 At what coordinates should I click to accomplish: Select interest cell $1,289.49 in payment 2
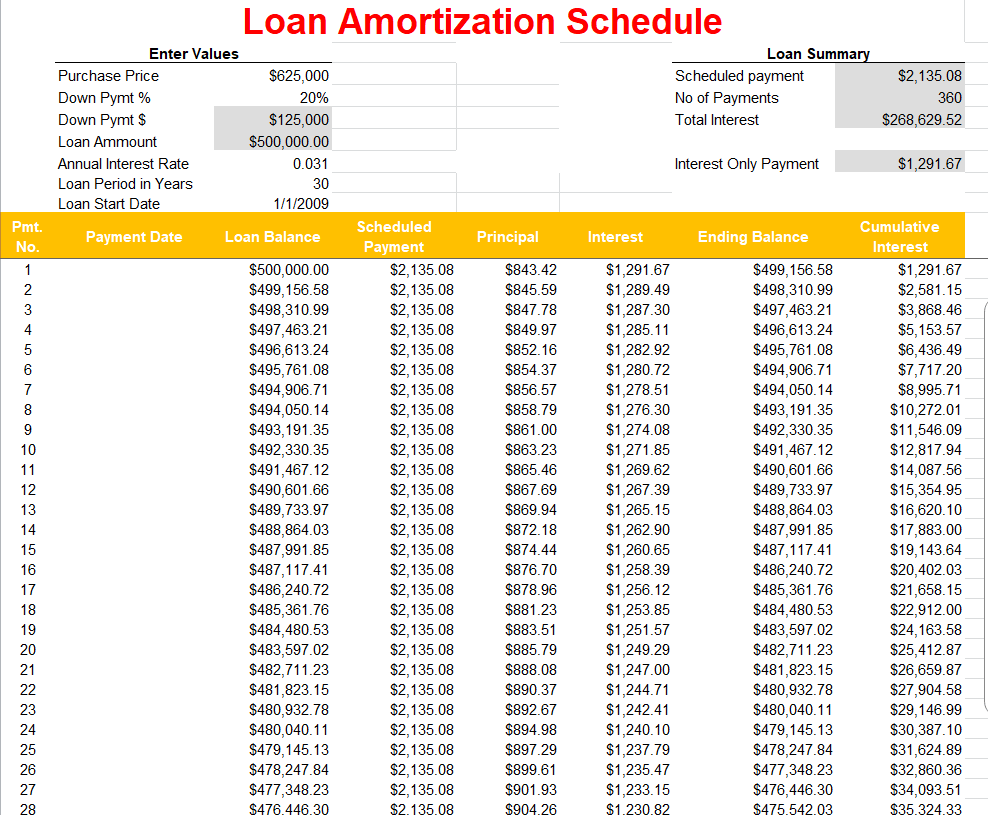point(638,290)
